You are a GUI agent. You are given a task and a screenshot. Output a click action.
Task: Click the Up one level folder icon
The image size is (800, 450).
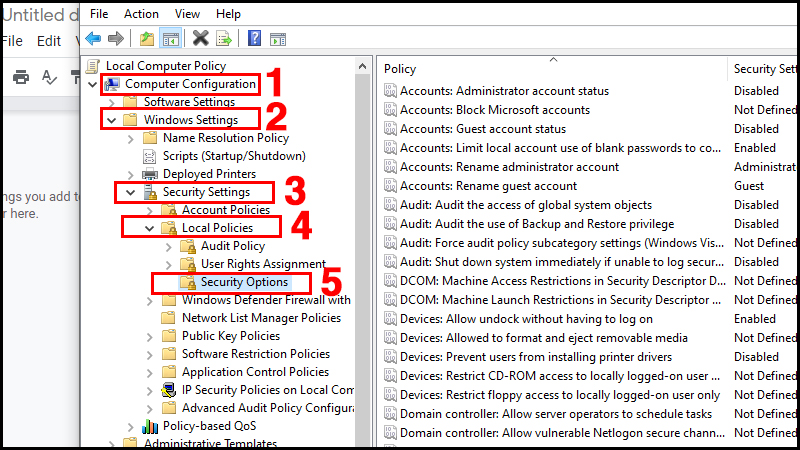pos(147,39)
